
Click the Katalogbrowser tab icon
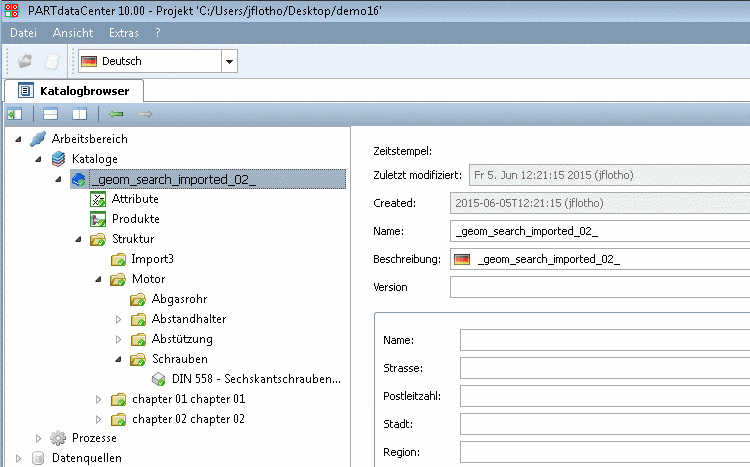pyautogui.click(x=25, y=90)
